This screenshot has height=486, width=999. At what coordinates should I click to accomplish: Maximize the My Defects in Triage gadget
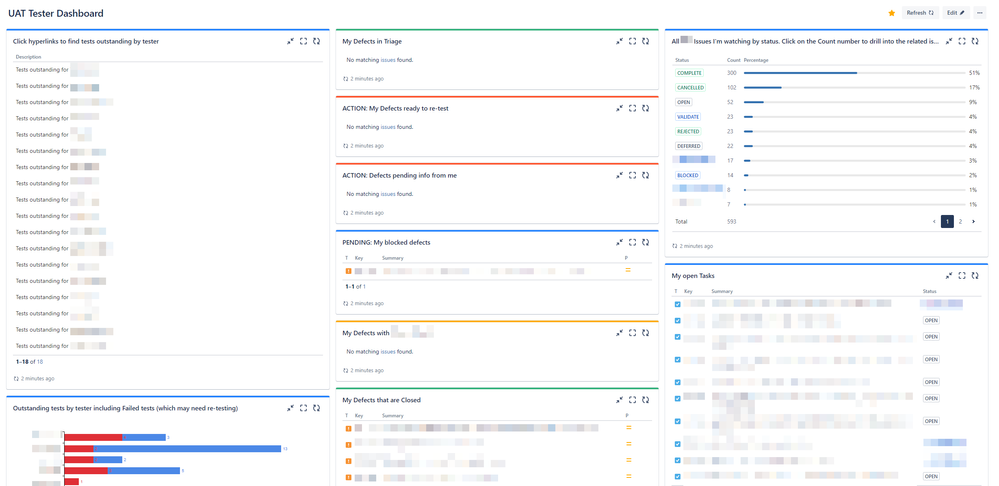pyautogui.click(x=632, y=41)
